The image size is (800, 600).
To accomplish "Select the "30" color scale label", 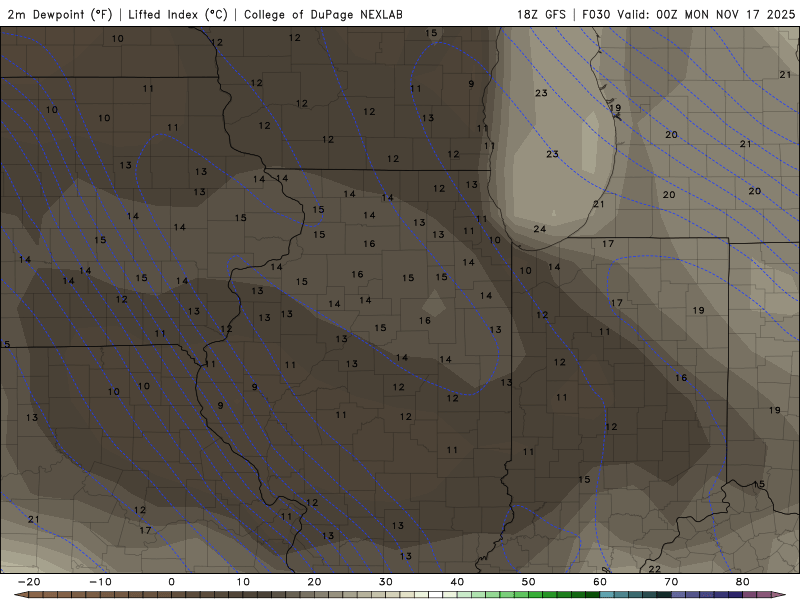I will pyautogui.click(x=386, y=582).
